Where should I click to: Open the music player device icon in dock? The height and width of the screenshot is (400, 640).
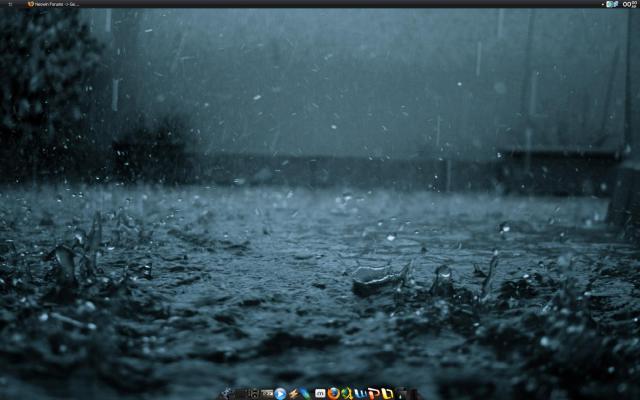coord(254,394)
